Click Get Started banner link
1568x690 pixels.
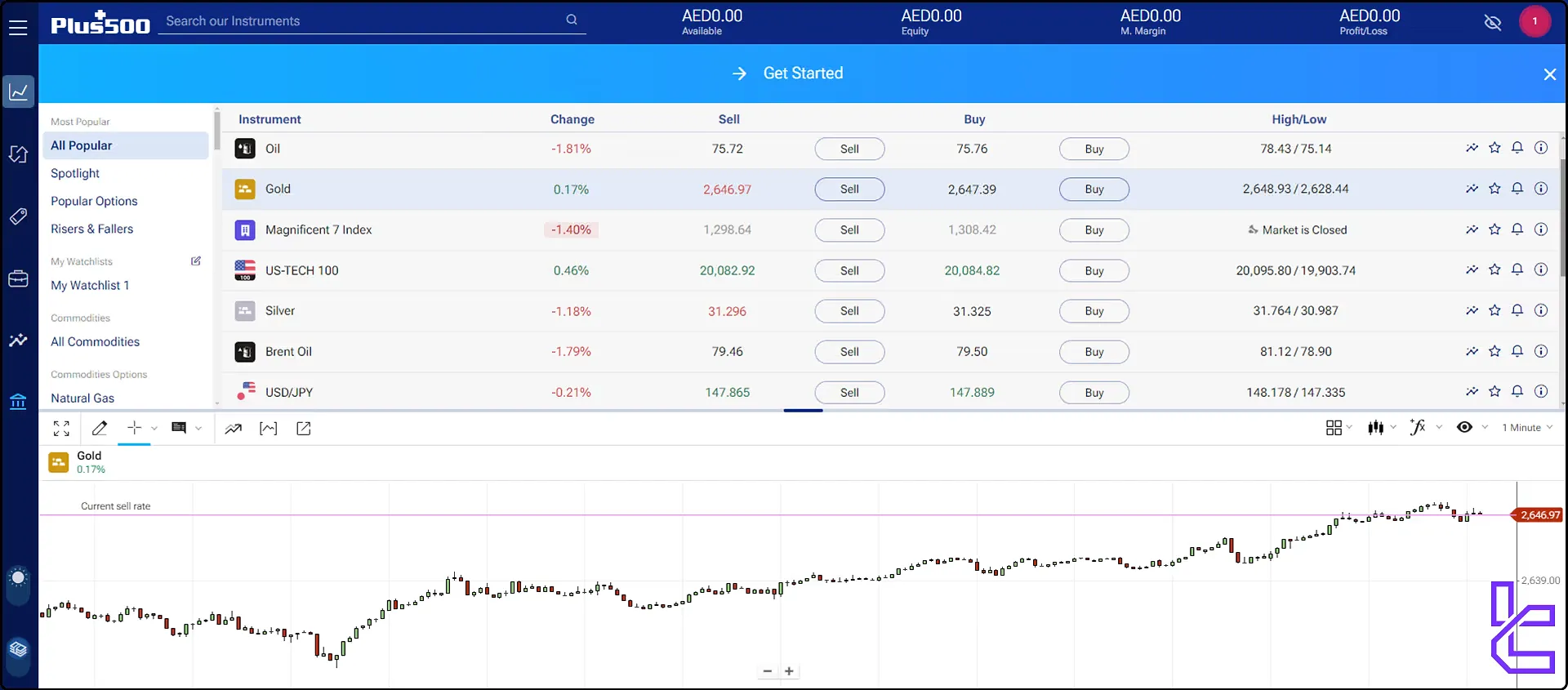(787, 73)
